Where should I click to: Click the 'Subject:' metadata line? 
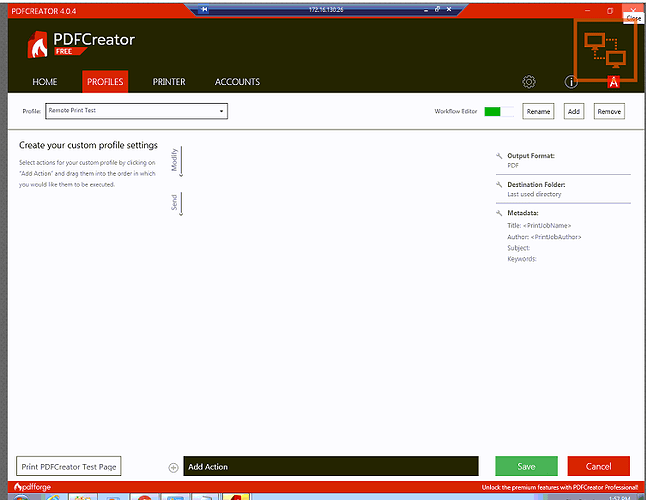pyautogui.click(x=518, y=248)
